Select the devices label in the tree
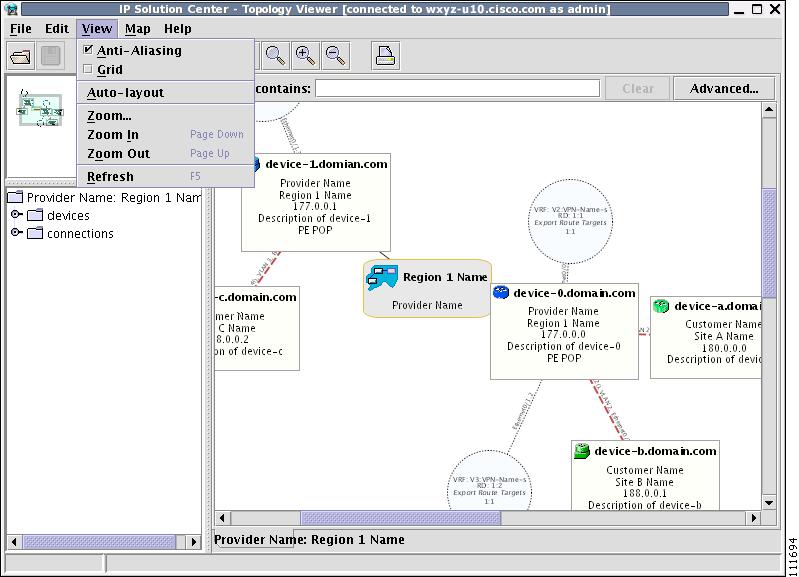Screen dimensions: 799x577 [x=68, y=216]
